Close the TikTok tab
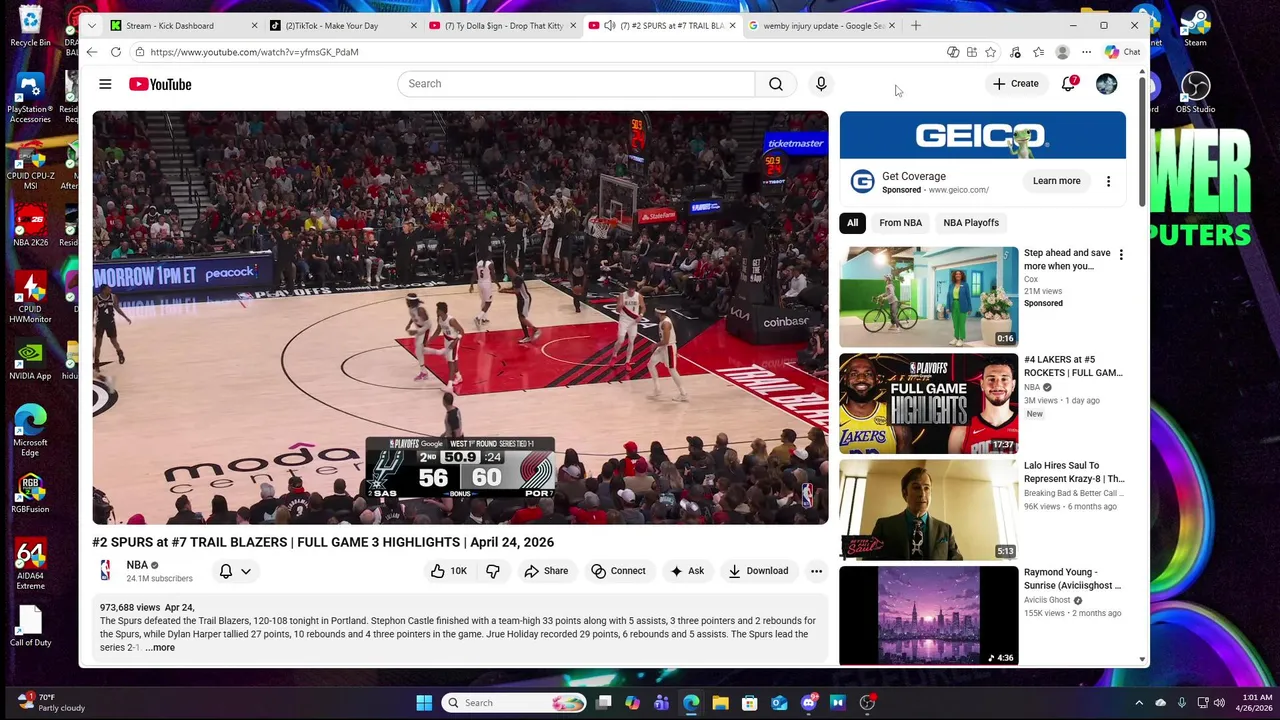The width and height of the screenshot is (1280, 720). click(x=414, y=26)
